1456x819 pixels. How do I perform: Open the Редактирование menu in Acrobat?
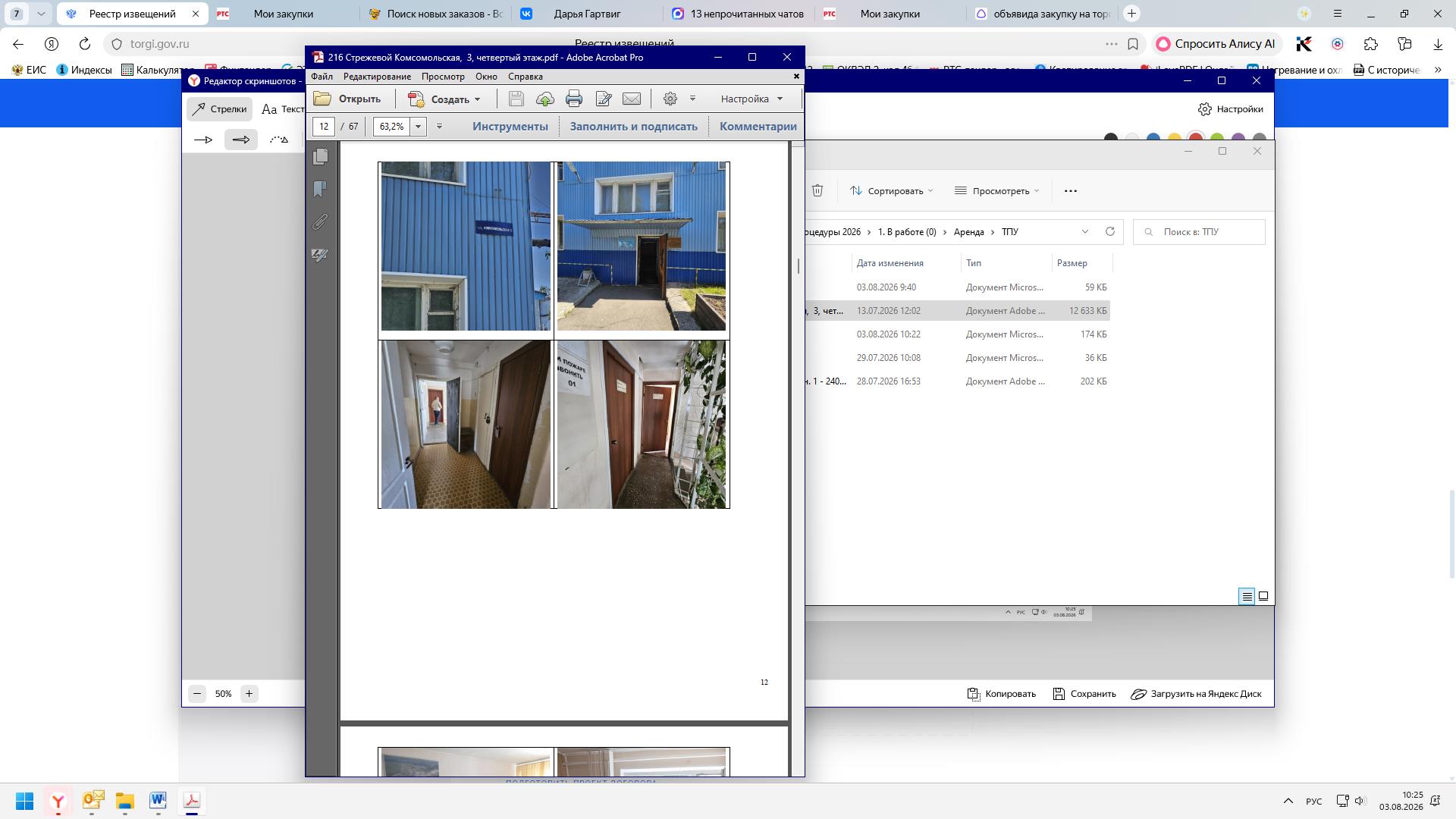point(377,77)
